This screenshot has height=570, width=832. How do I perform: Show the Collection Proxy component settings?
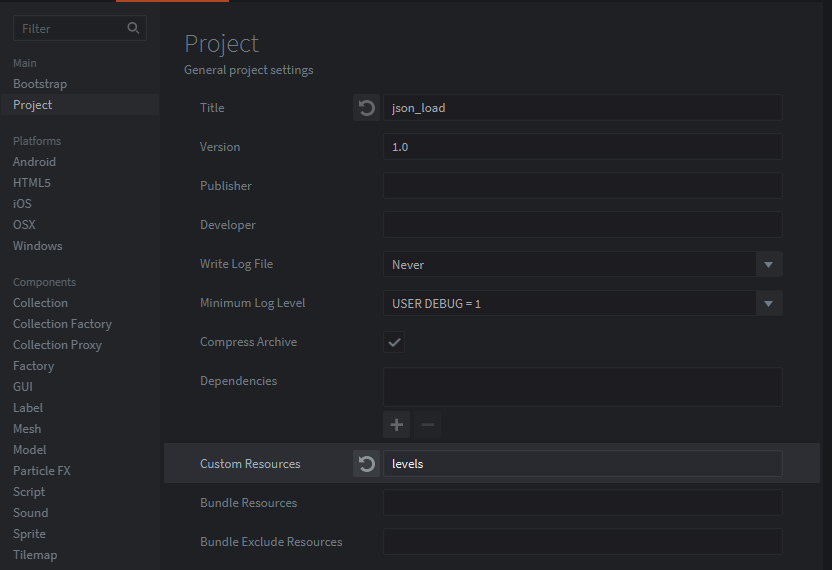click(57, 345)
